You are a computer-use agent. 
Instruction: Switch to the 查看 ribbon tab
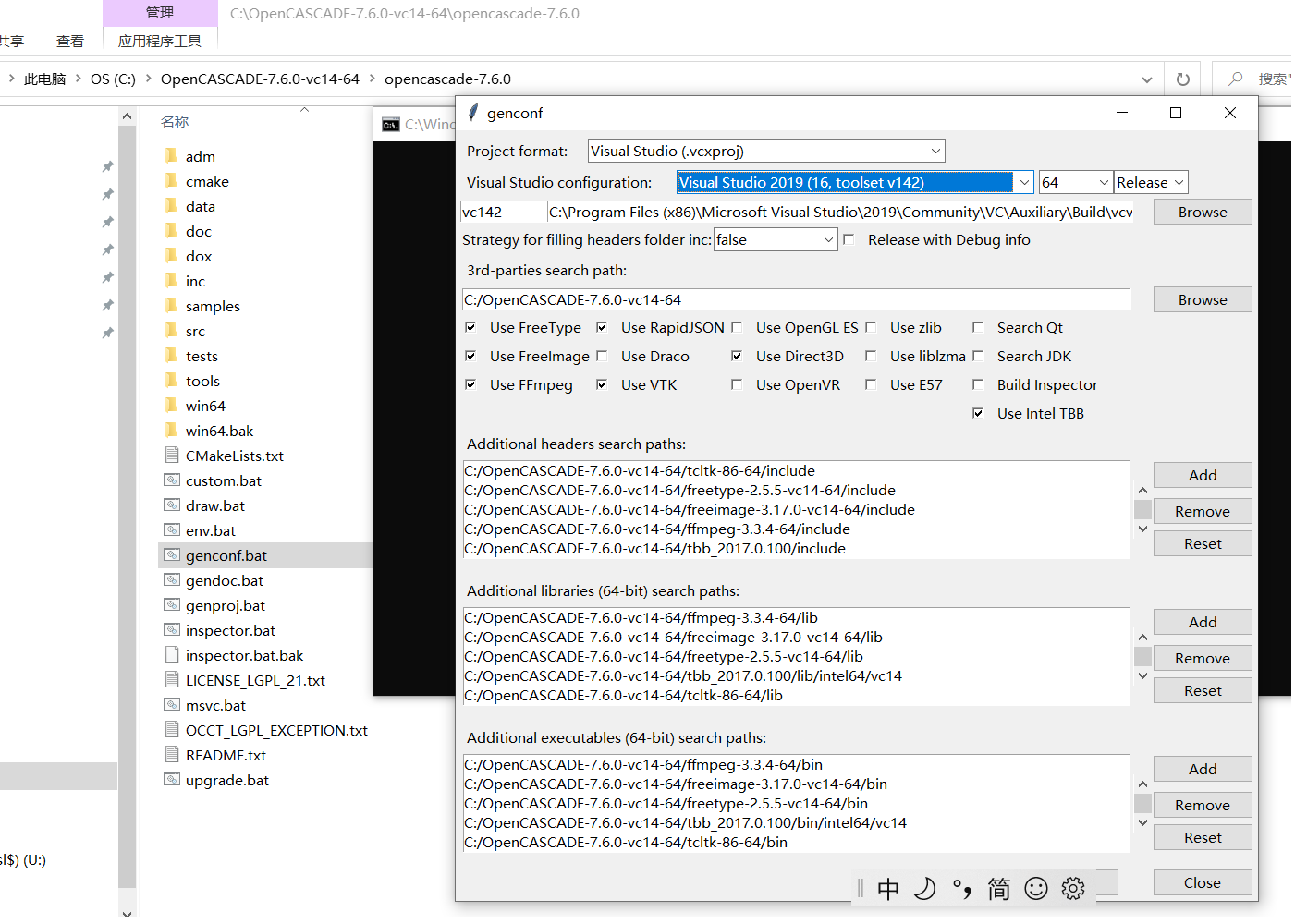pyautogui.click(x=69, y=41)
